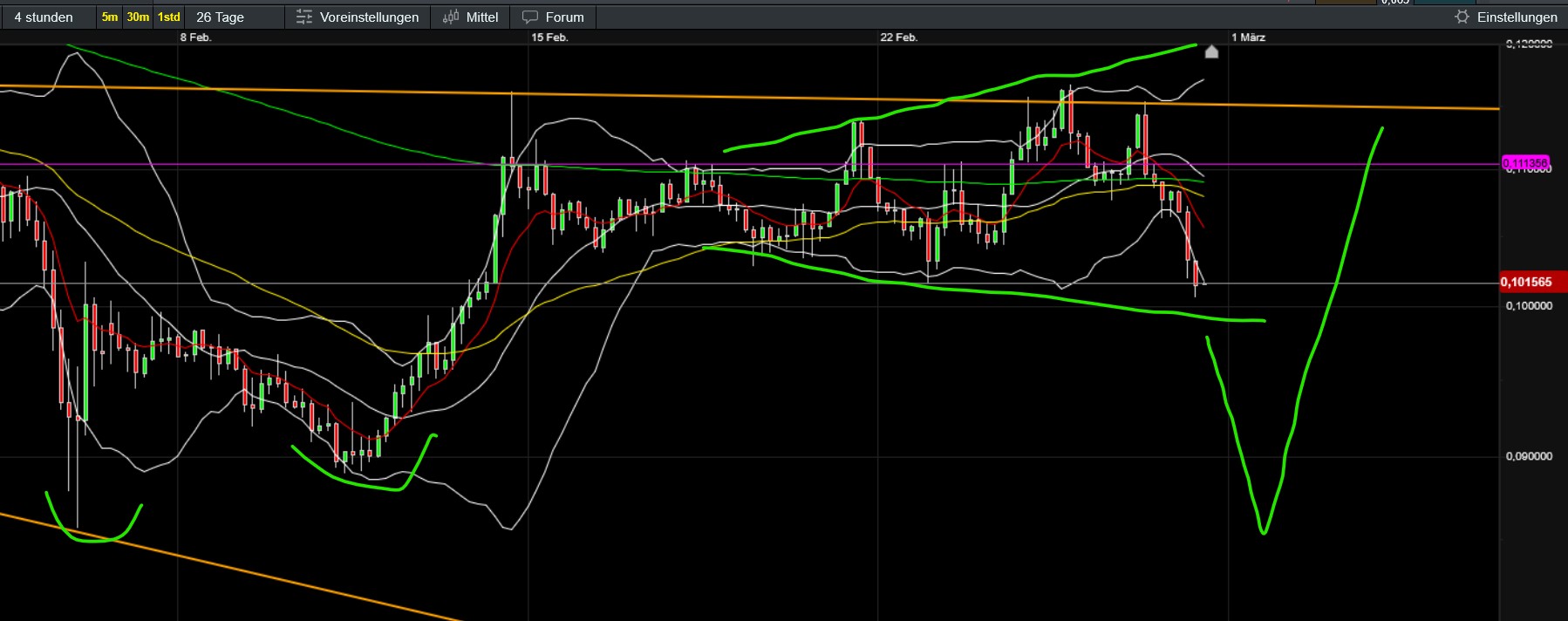Click the magenta 0,111356 price label
The width and height of the screenshot is (1568, 621).
coord(1524,163)
